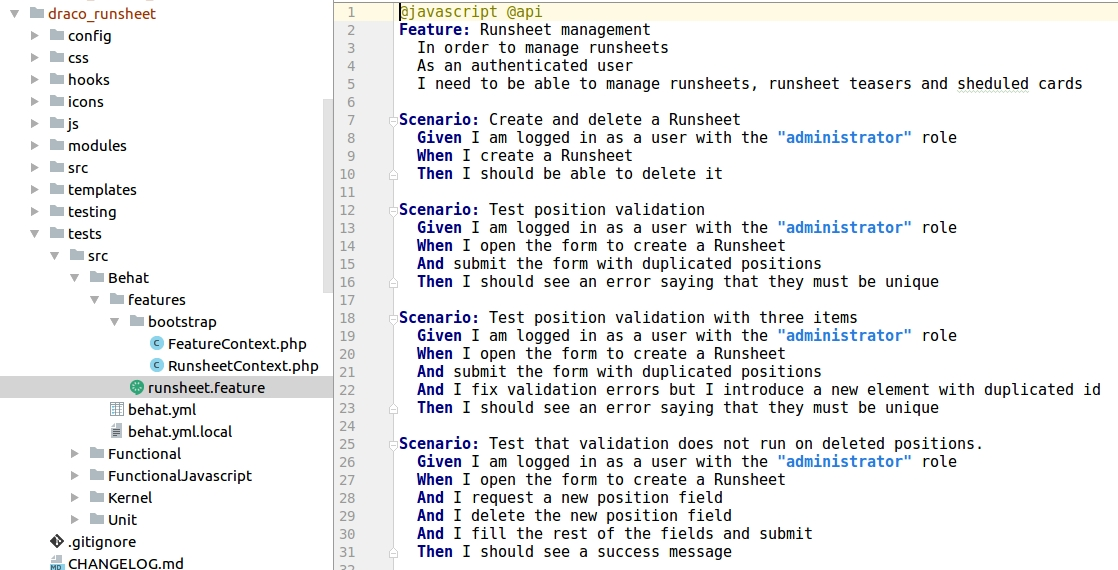Click the .gitignore git icon
The height and width of the screenshot is (570, 1118).
tap(57, 541)
